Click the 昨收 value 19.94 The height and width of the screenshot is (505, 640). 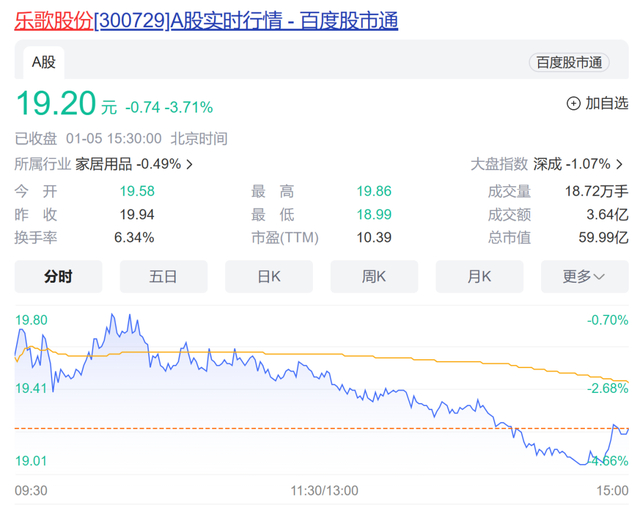tap(137, 214)
